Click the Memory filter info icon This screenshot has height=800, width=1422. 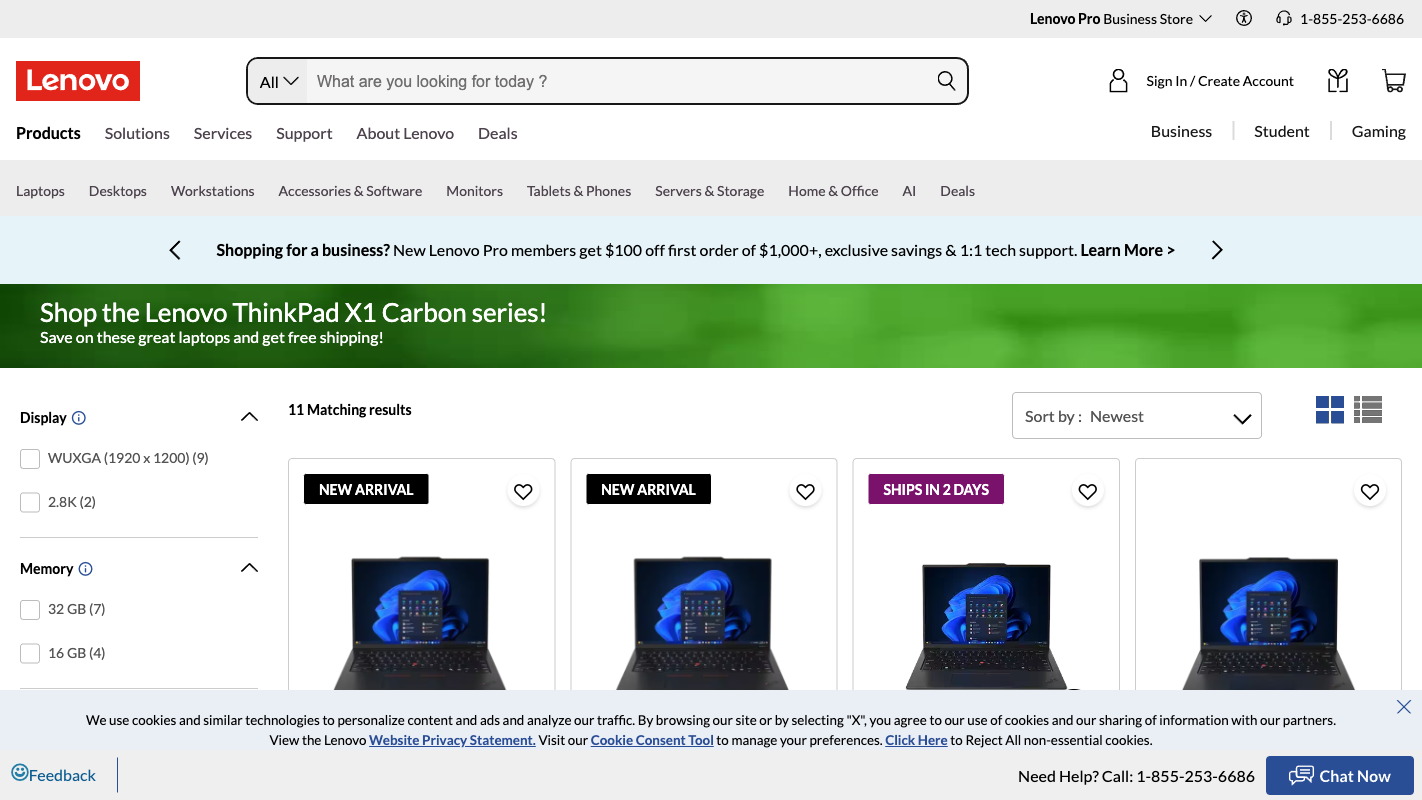click(85, 569)
